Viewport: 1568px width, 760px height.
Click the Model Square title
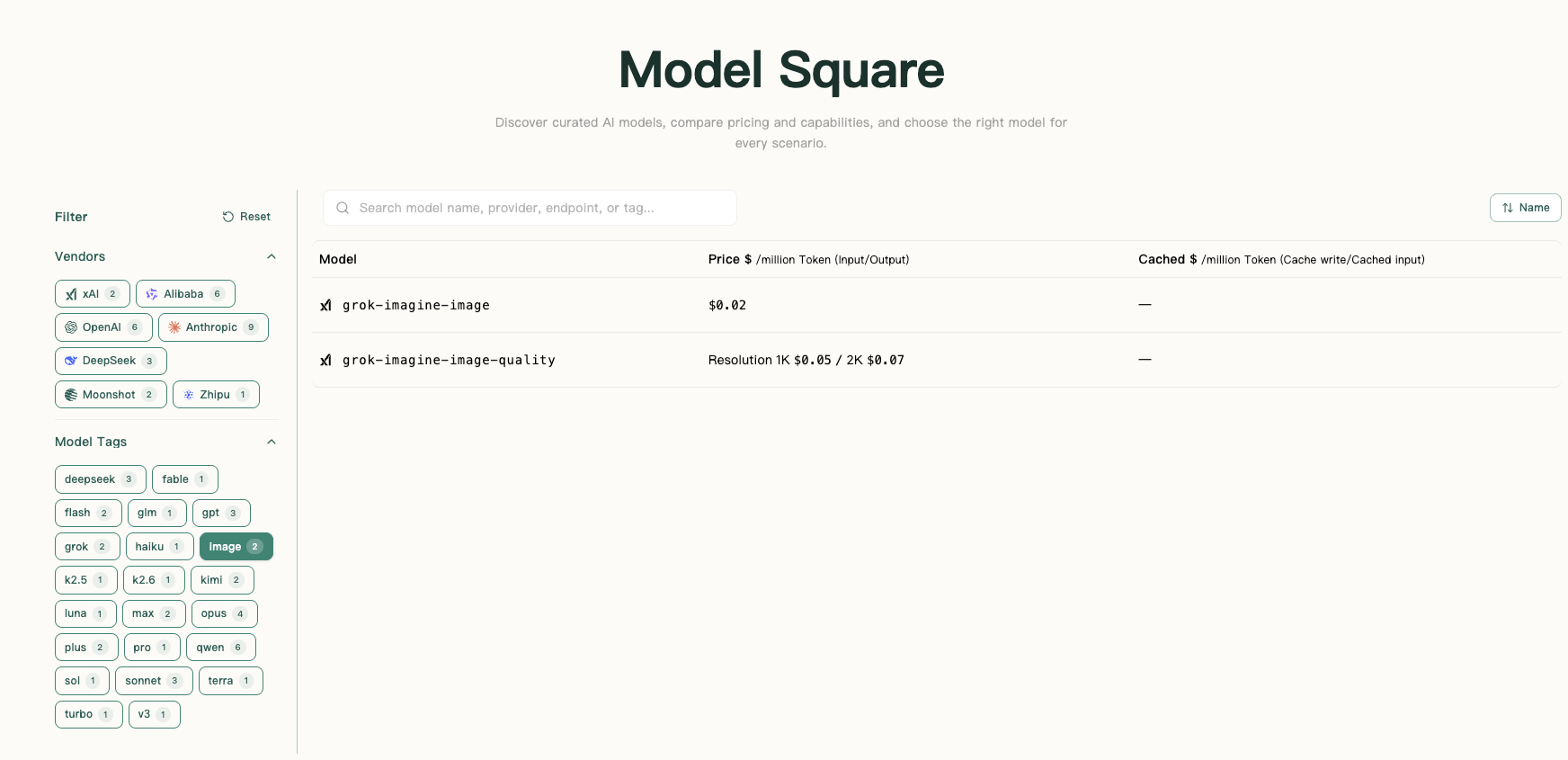tap(782, 70)
